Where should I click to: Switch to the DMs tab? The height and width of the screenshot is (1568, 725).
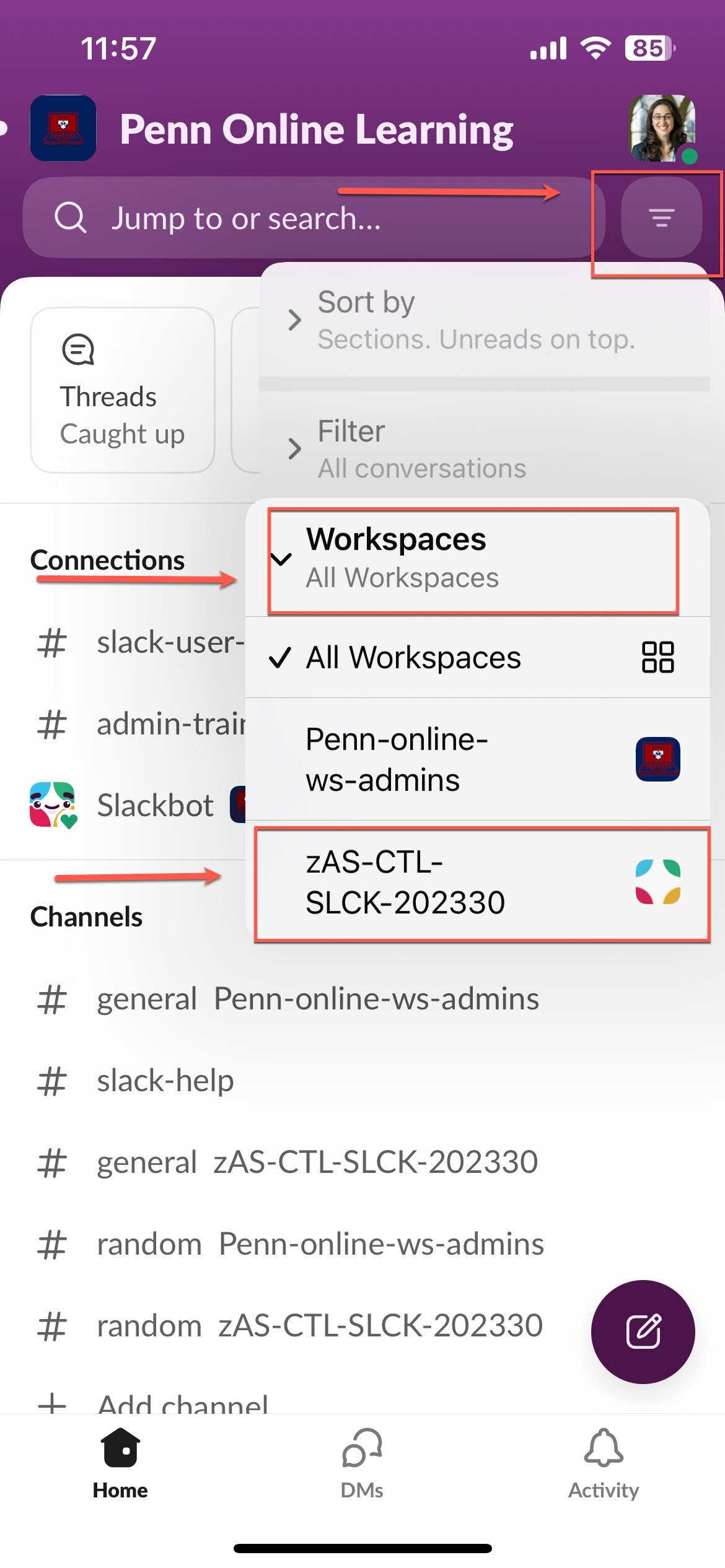[362, 1464]
